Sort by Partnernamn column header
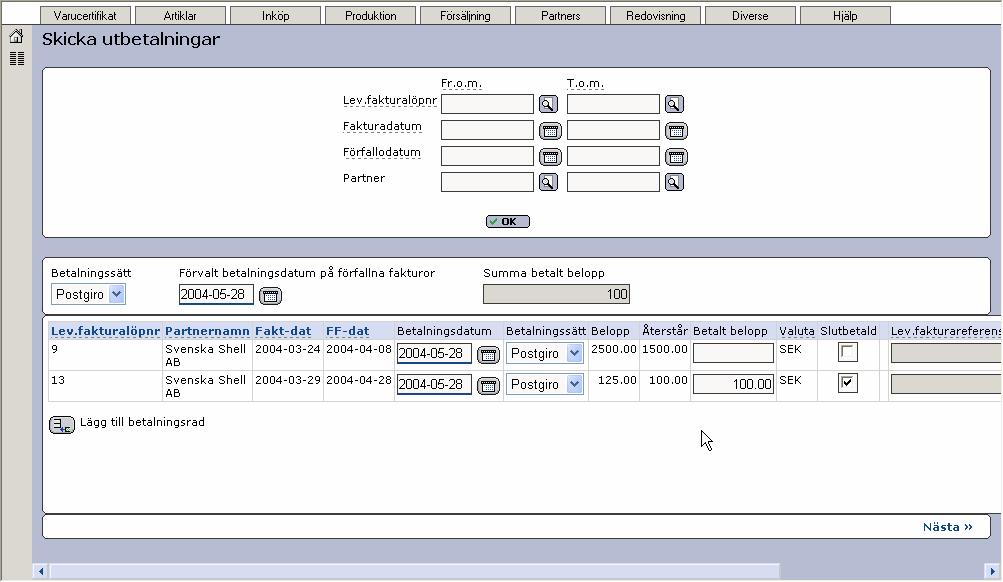Image resolution: width=1003 pixels, height=582 pixels. click(207, 331)
